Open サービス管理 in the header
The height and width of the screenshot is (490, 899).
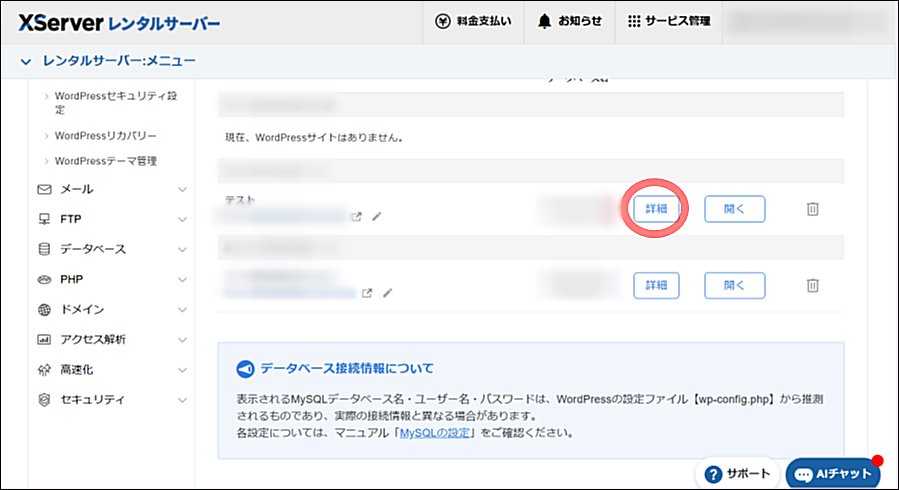[x=669, y=22]
